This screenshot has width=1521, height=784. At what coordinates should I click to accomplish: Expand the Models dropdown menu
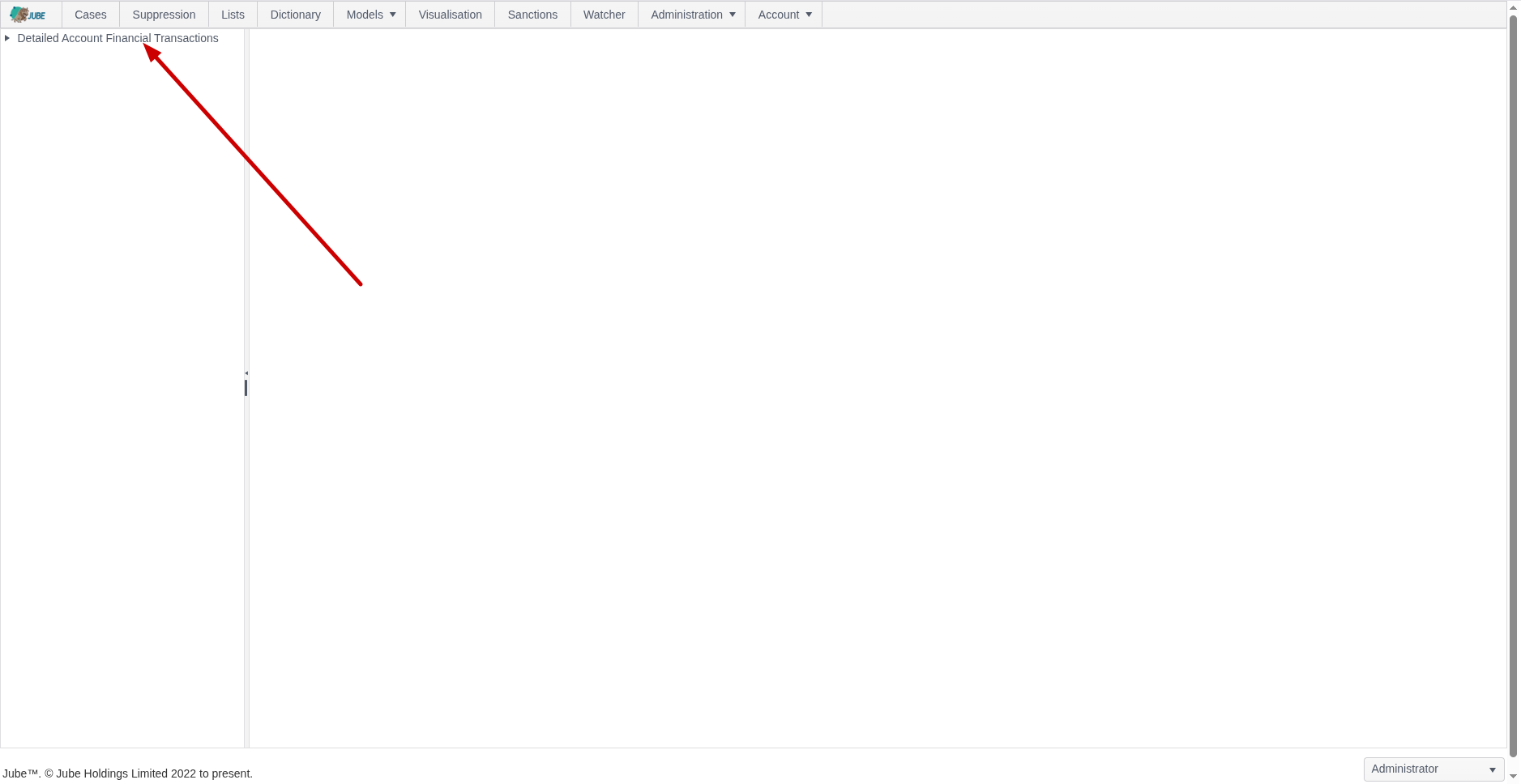coord(370,15)
